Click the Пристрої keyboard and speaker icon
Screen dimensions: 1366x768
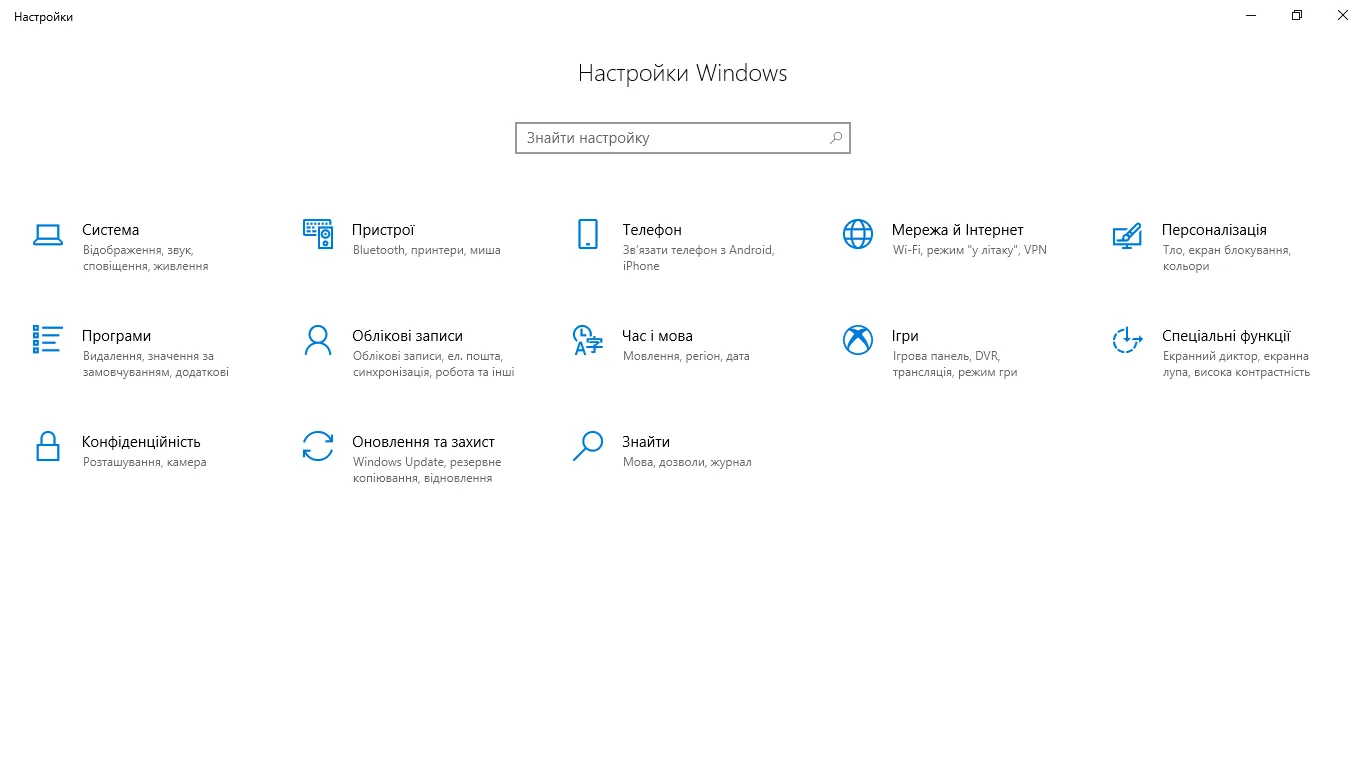click(x=318, y=234)
